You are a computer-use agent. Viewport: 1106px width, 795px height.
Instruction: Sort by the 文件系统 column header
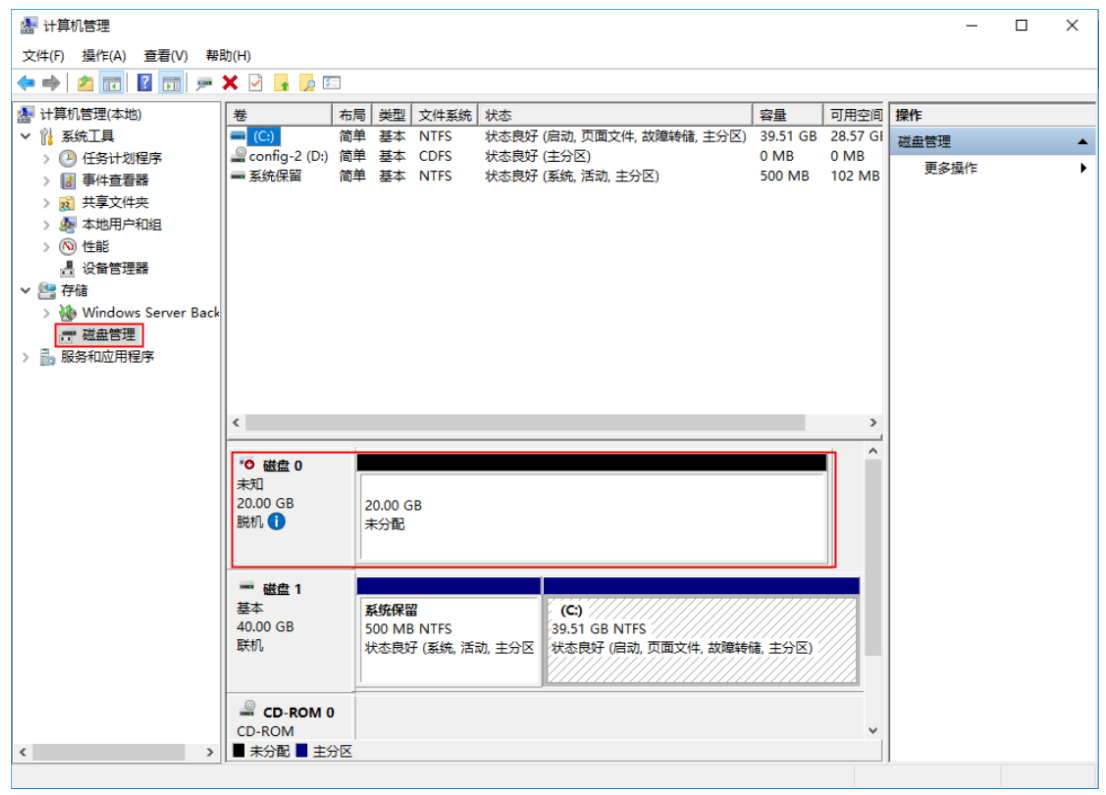coord(445,115)
